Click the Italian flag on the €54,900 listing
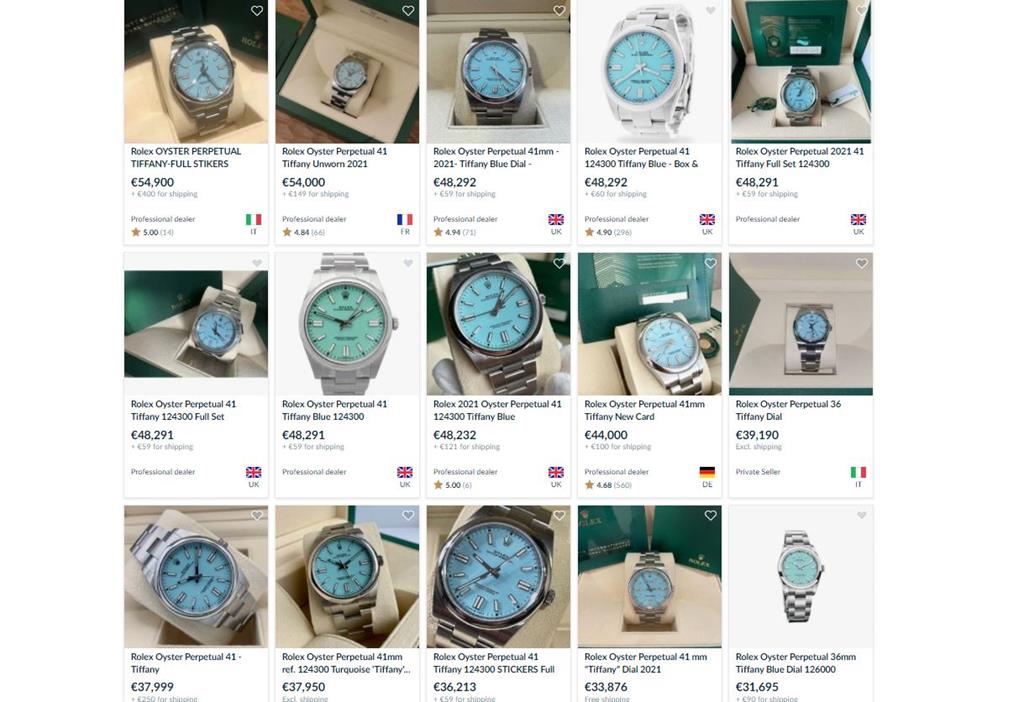This screenshot has width=1024, height=702. tap(253, 219)
